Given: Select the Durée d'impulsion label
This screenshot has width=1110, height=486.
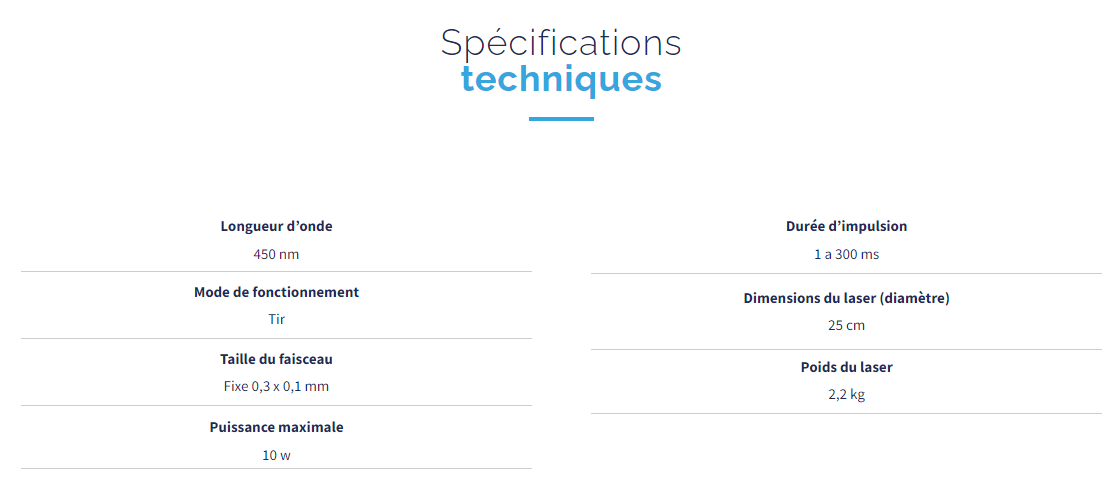Looking at the screenshot, I should pyautogui.click(x=846, y=226).
